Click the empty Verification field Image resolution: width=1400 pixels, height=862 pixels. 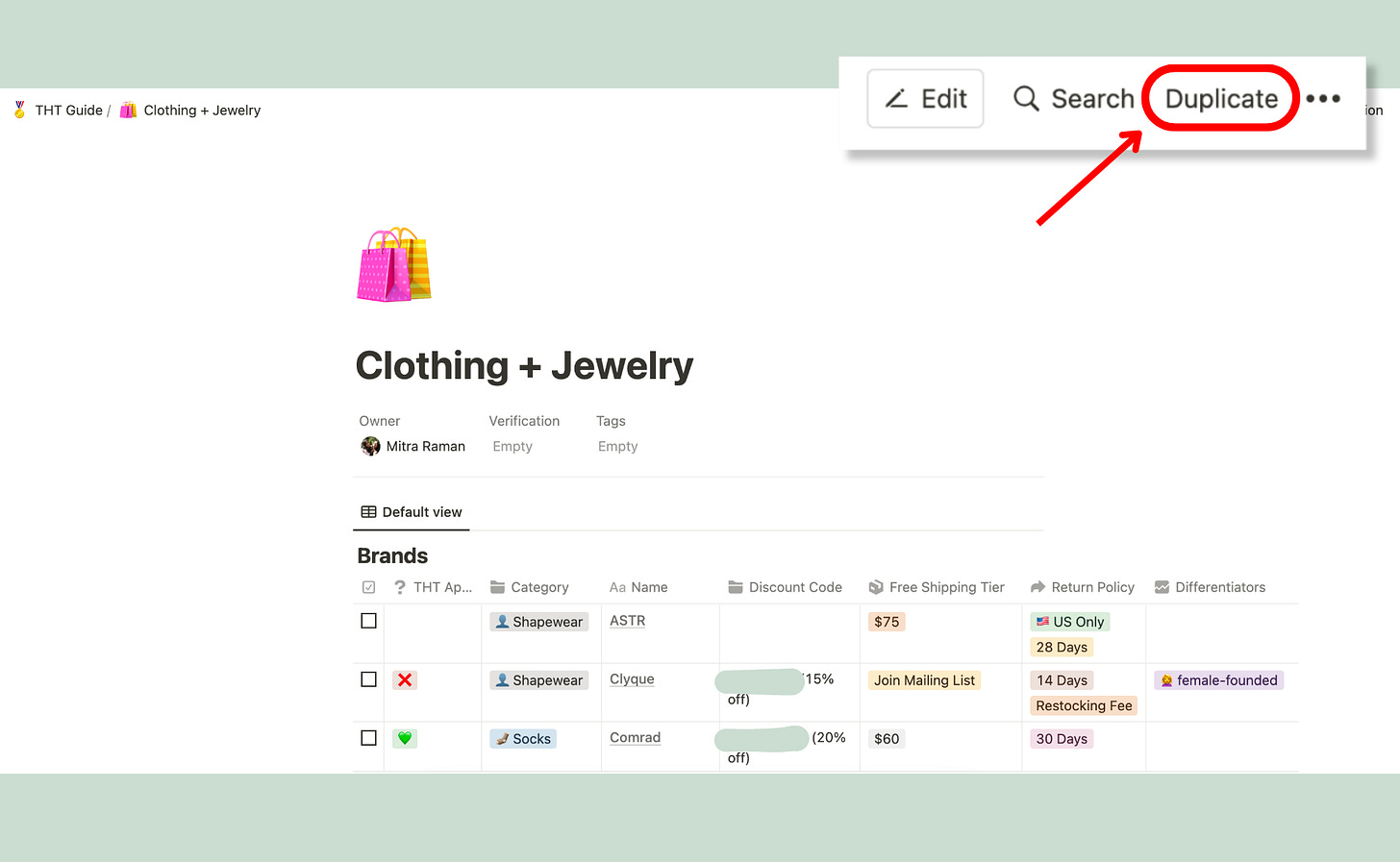click(512, 446)
